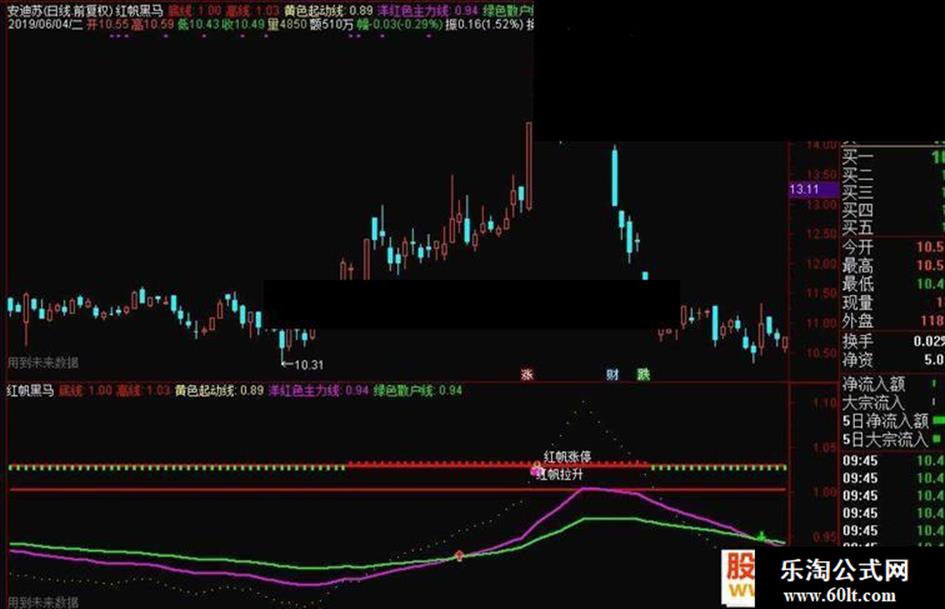This screenshot has height=609, width=945.
Task: Click the 红帆涨停 signal label
Action: tap(567, 457)
